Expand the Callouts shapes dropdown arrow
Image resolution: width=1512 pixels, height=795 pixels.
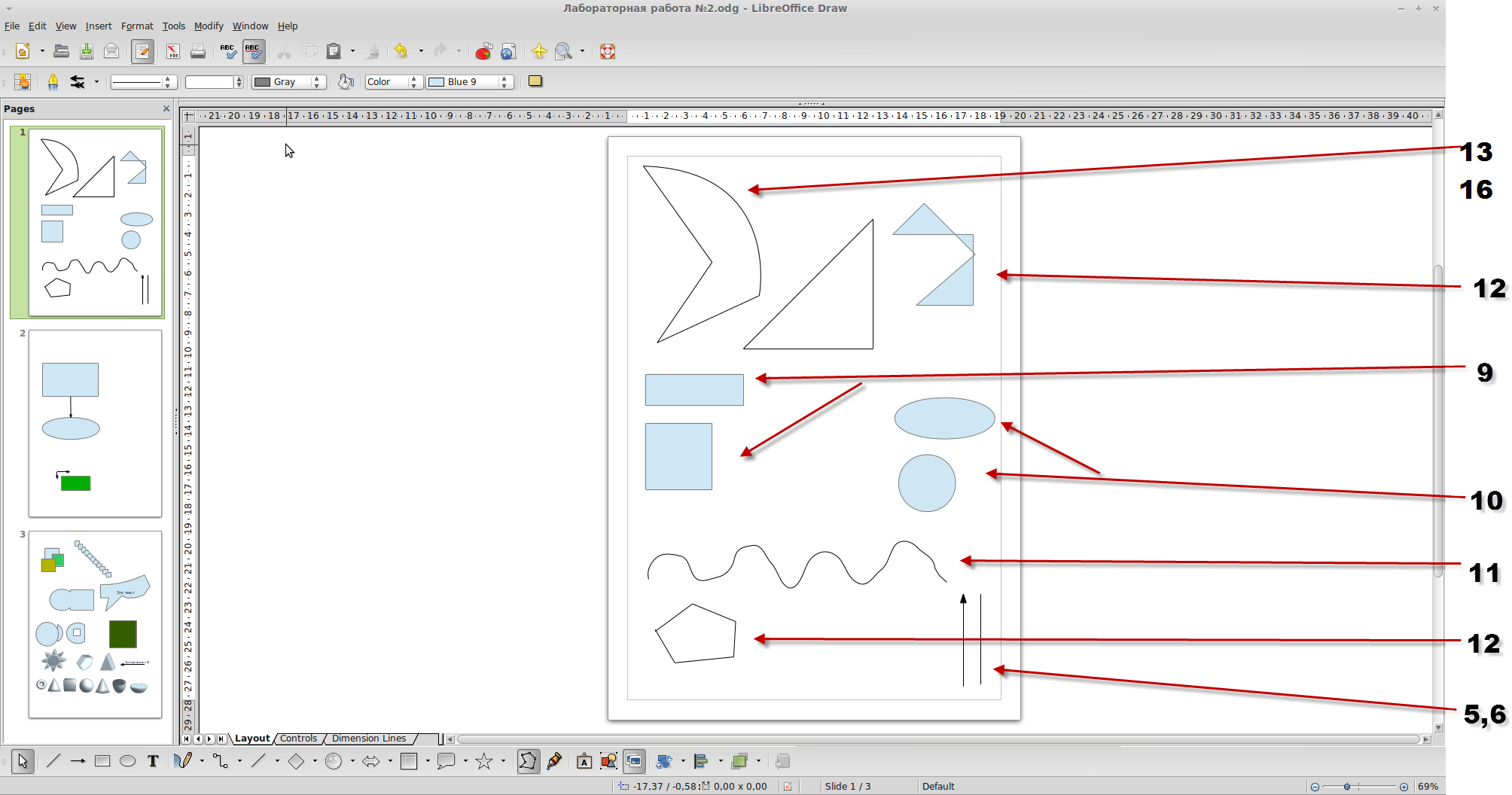(465, 761)
